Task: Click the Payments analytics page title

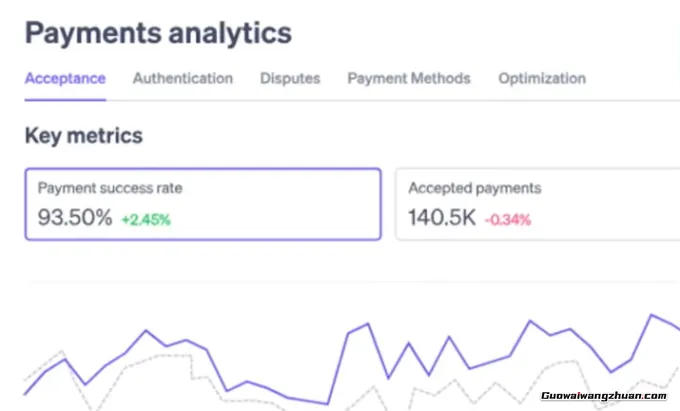Action: [158, 32]
